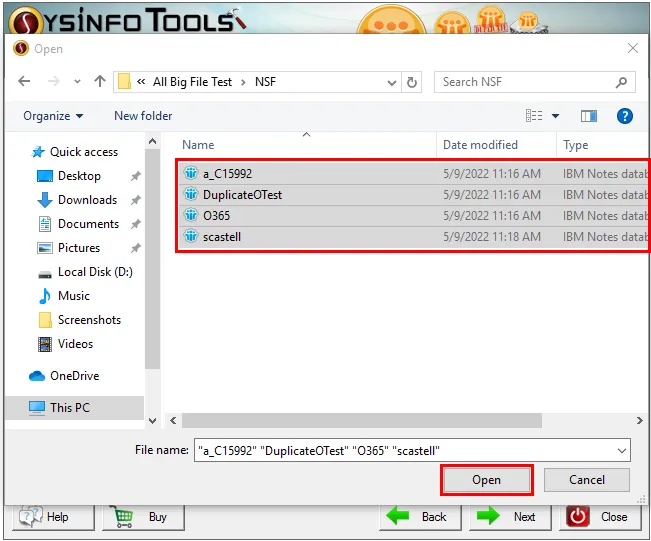Click the Notes icon beside O365
The height and width of the screenshot is (541, 651).
click(191, 215)
